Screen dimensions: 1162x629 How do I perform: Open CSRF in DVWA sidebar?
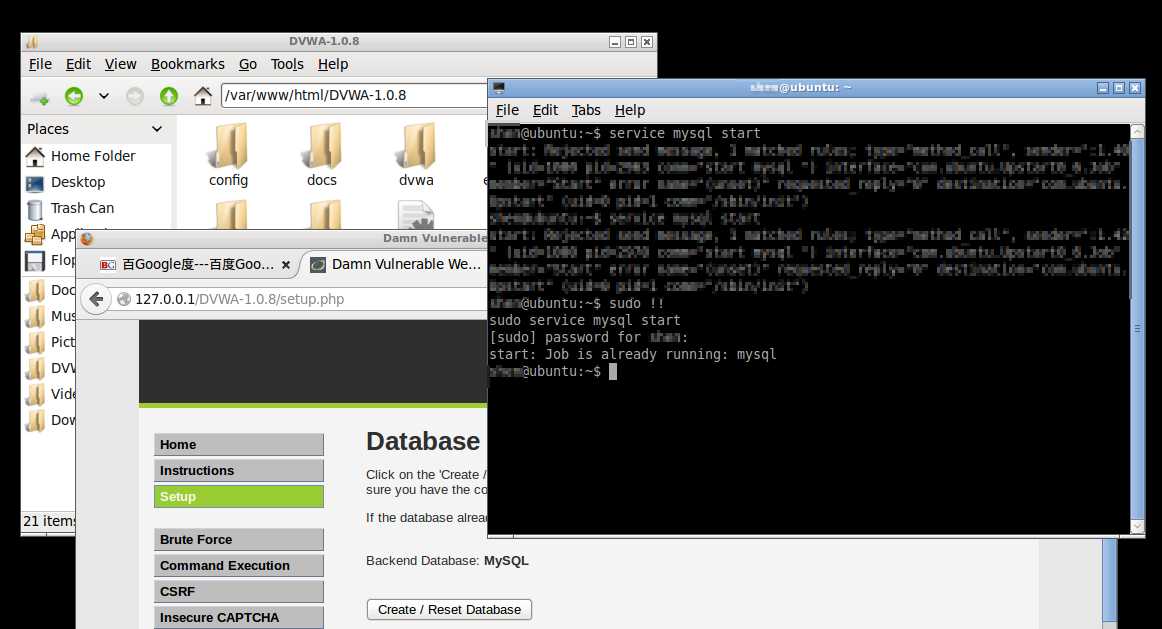(239, 591)
